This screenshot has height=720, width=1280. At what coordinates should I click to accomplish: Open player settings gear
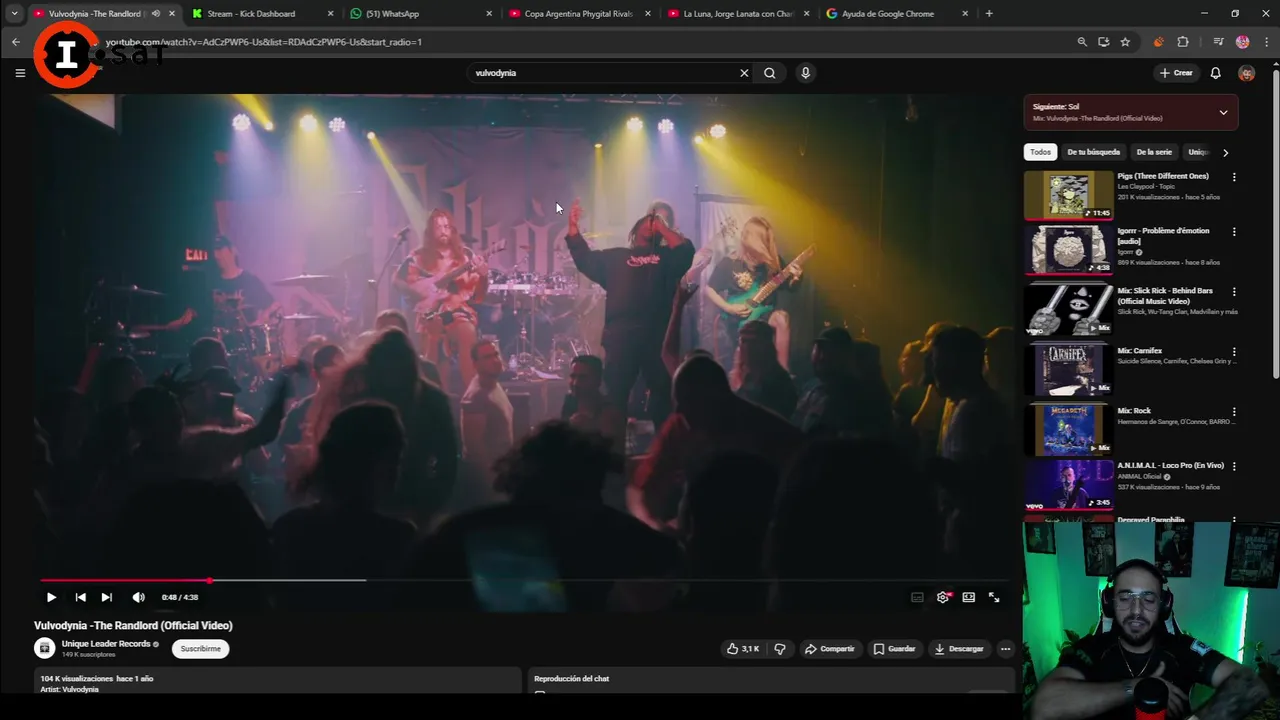point(943,597)
